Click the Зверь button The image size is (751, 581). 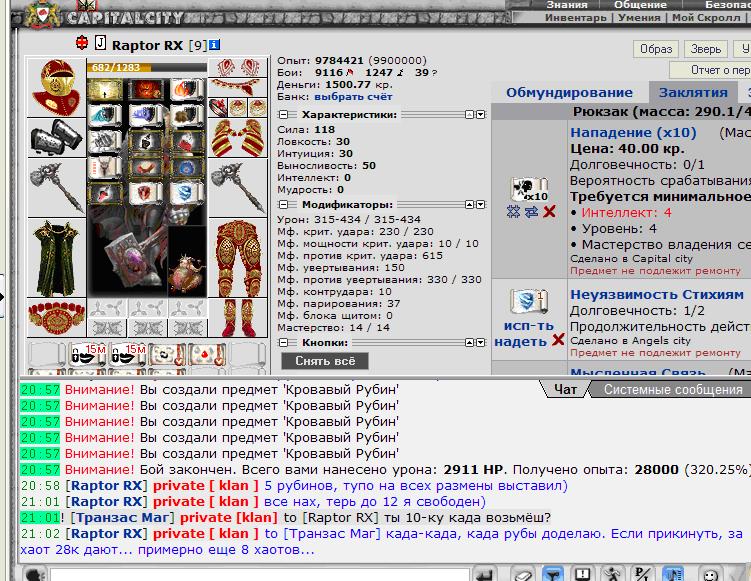(705, 49)
